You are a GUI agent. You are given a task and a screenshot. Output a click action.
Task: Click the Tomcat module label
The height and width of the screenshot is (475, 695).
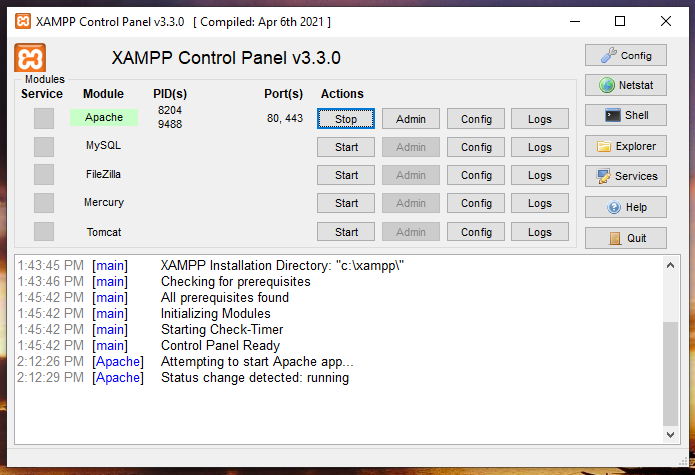(x=104, y=232)
